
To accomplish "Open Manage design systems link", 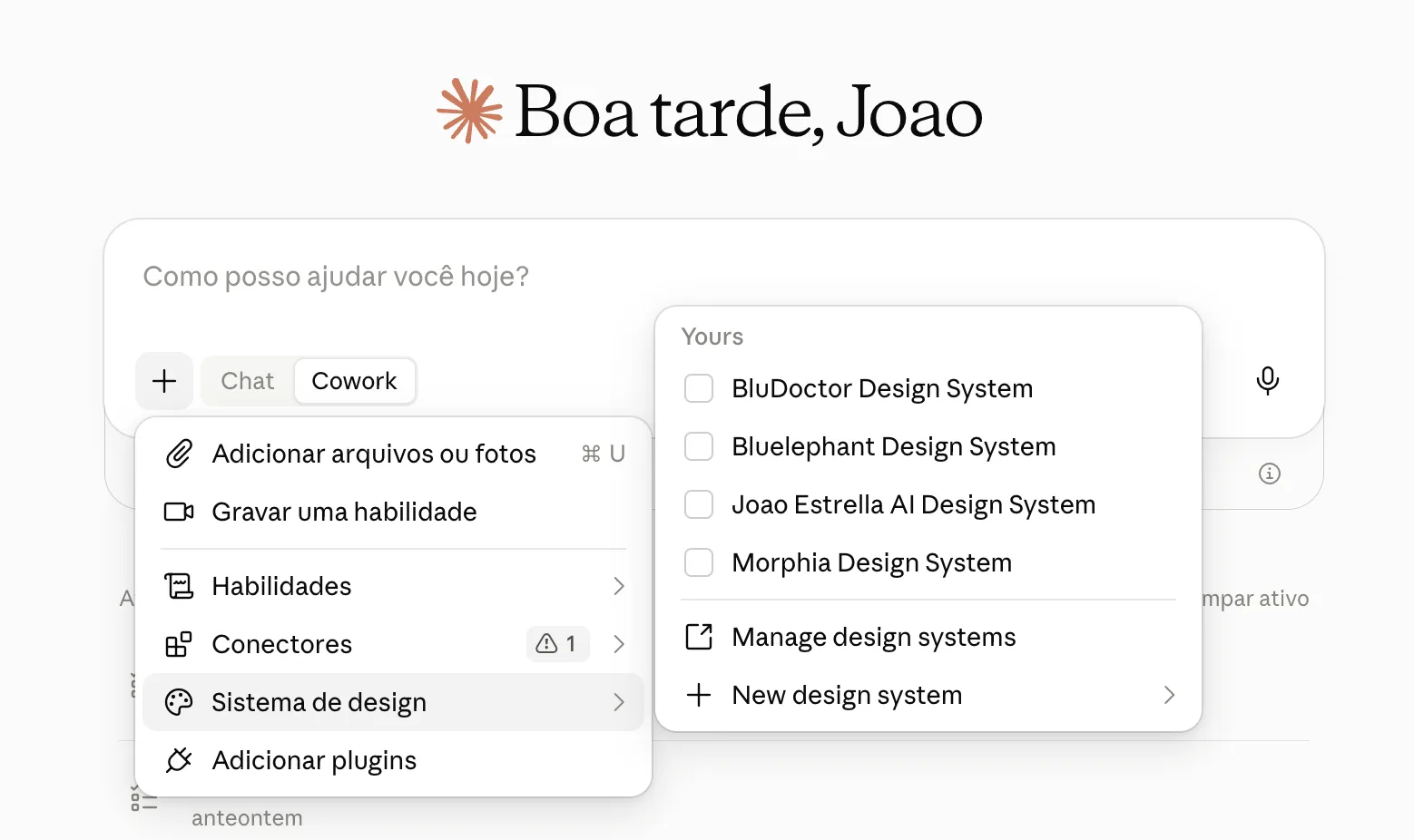I will point(928,637).
